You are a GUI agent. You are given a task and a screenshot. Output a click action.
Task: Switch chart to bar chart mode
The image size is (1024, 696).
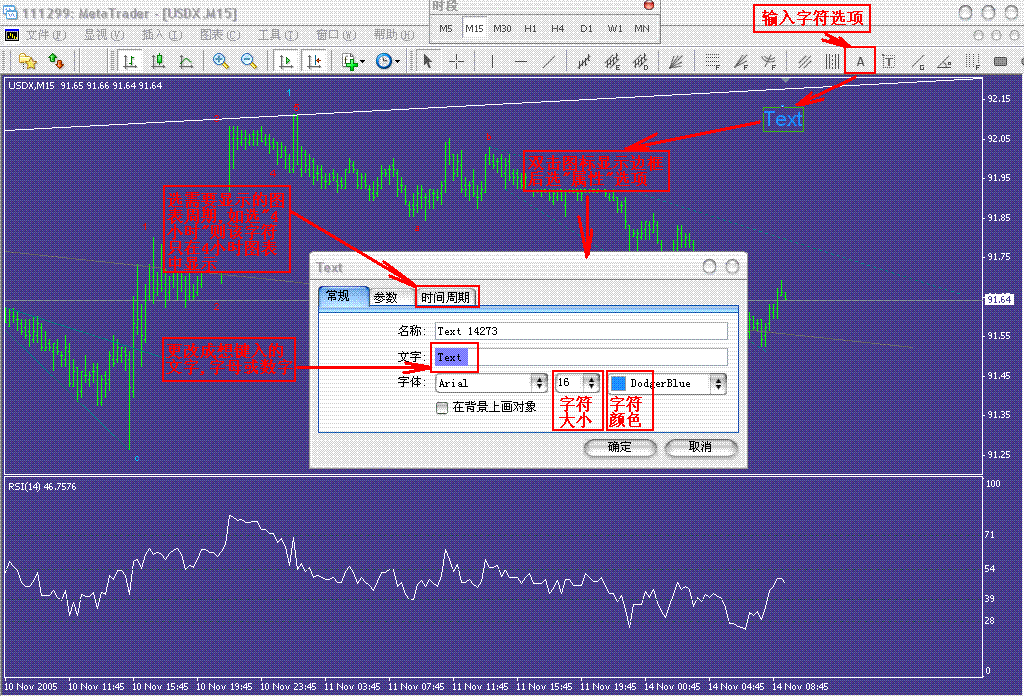point(129,61)
